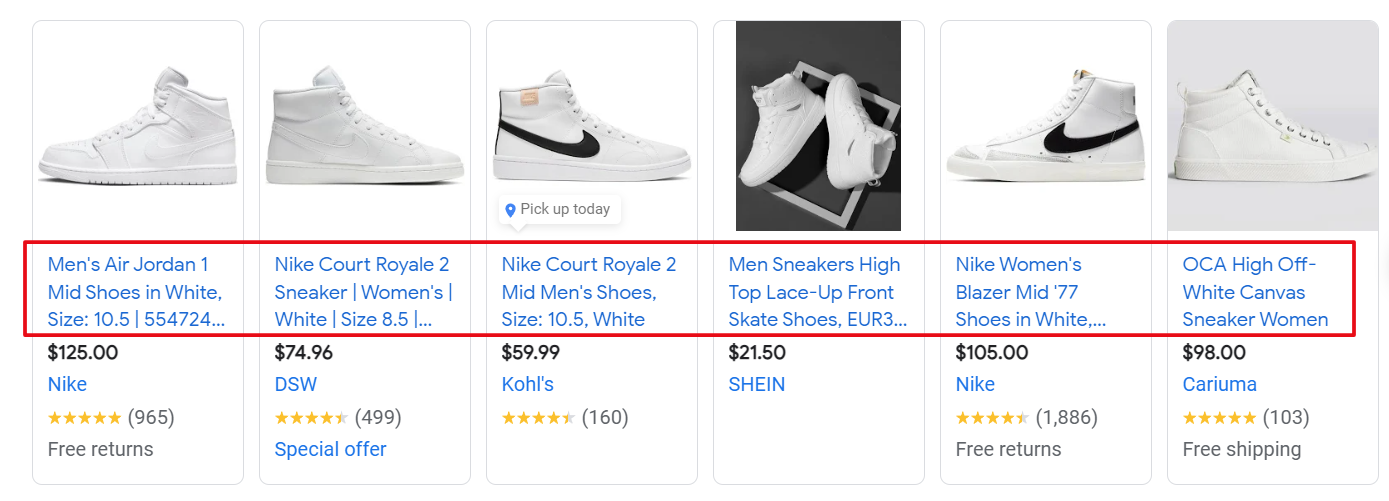This screenshot has width=1389, height=501.
Task: Open Men Sneakers High Top Lace-Up link
Action: click(817, 292)
